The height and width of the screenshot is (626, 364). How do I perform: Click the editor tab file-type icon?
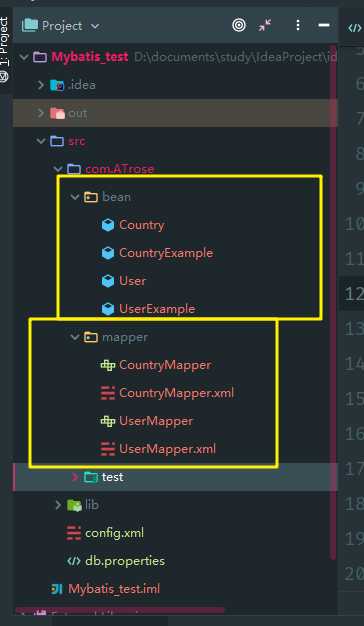point(354,28)
